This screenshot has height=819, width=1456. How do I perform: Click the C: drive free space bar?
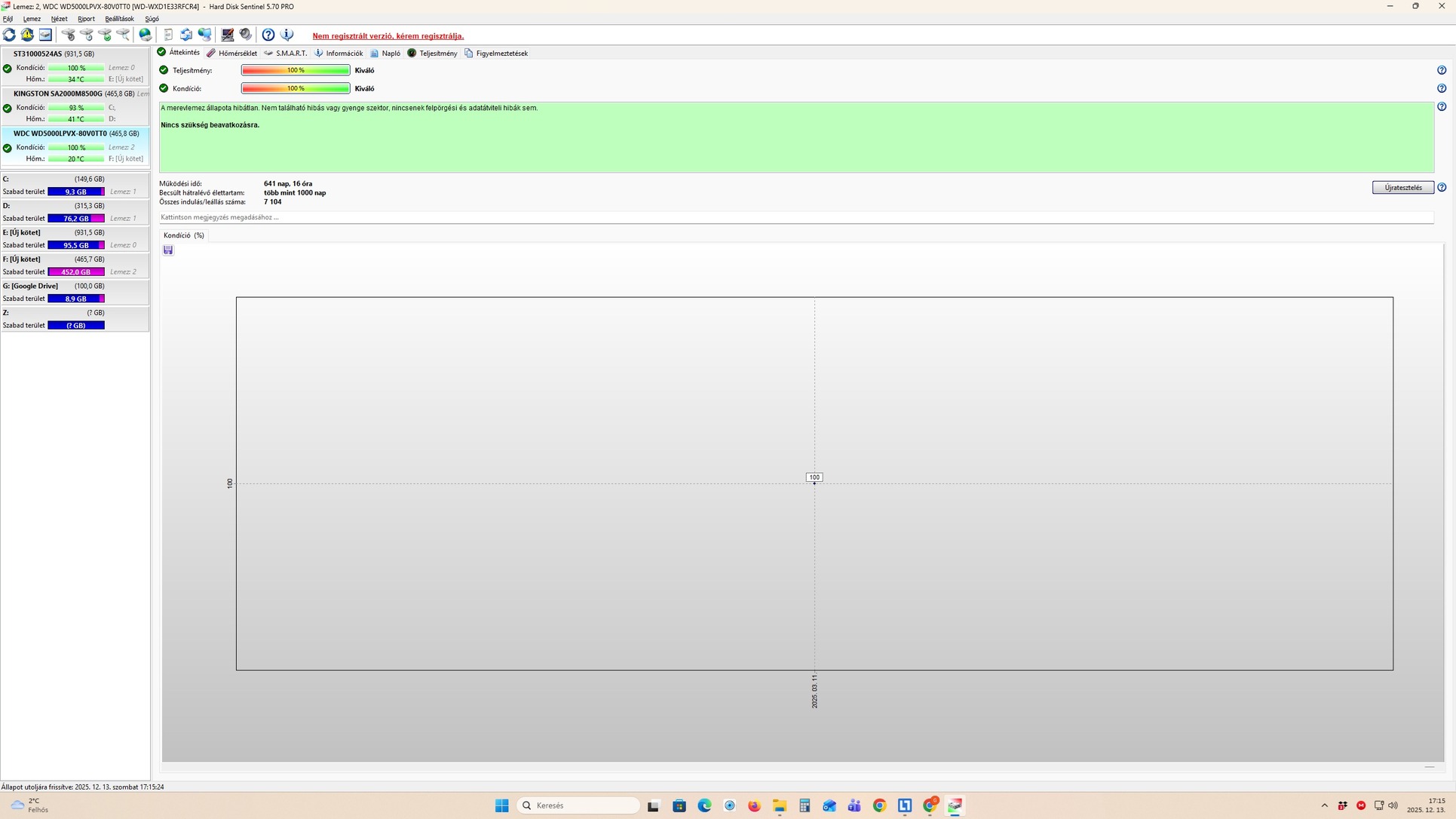(x=75, y=192)
